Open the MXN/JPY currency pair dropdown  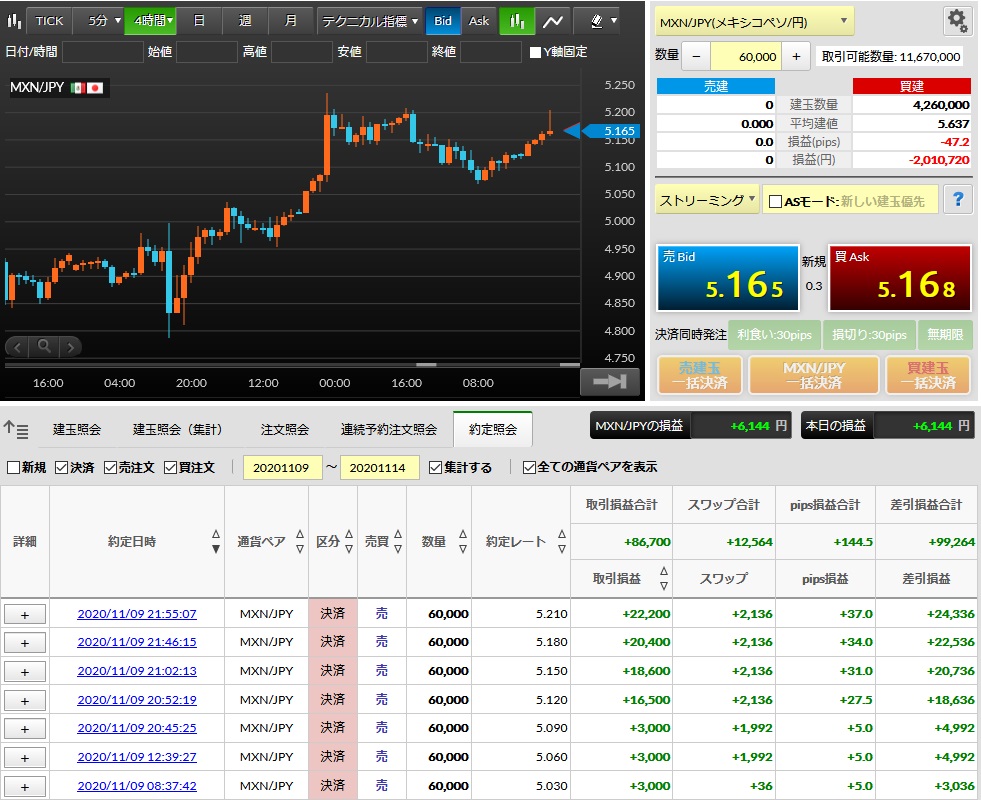click(754, 23)
